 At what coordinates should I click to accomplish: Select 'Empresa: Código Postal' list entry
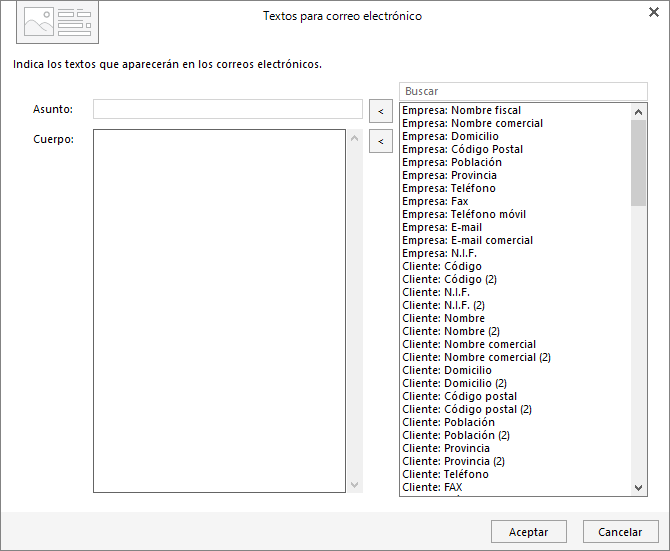516,149
